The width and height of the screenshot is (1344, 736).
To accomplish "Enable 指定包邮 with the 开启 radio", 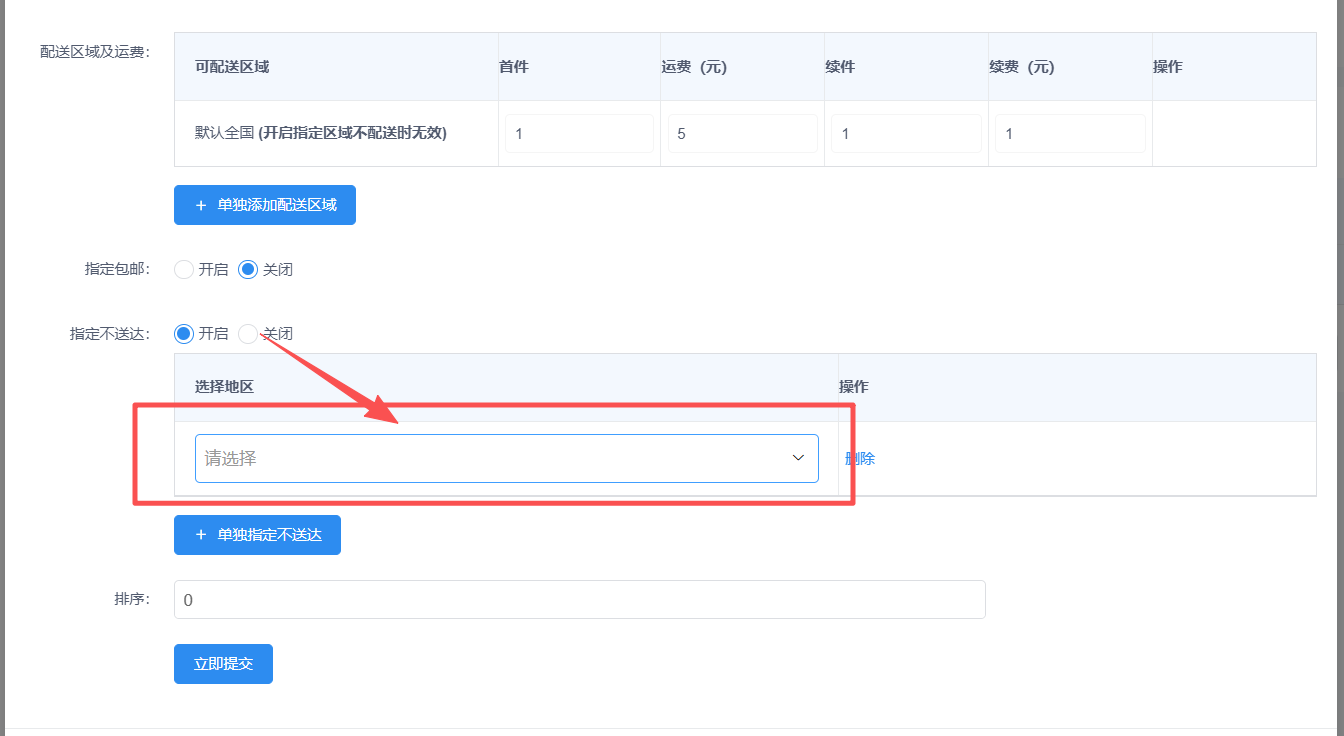I will pos(184,269).
